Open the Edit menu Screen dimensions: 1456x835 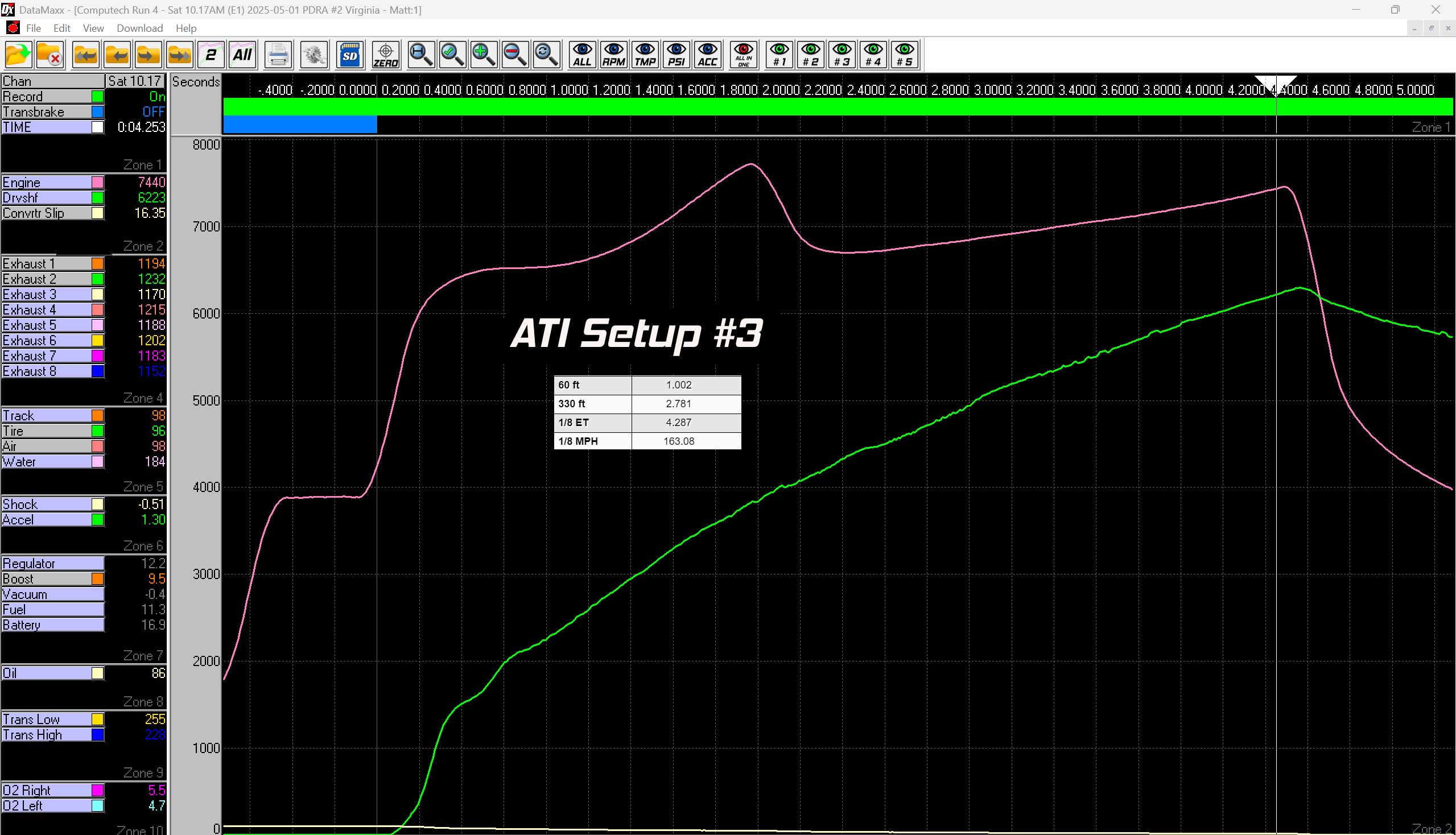pos(62,28)
